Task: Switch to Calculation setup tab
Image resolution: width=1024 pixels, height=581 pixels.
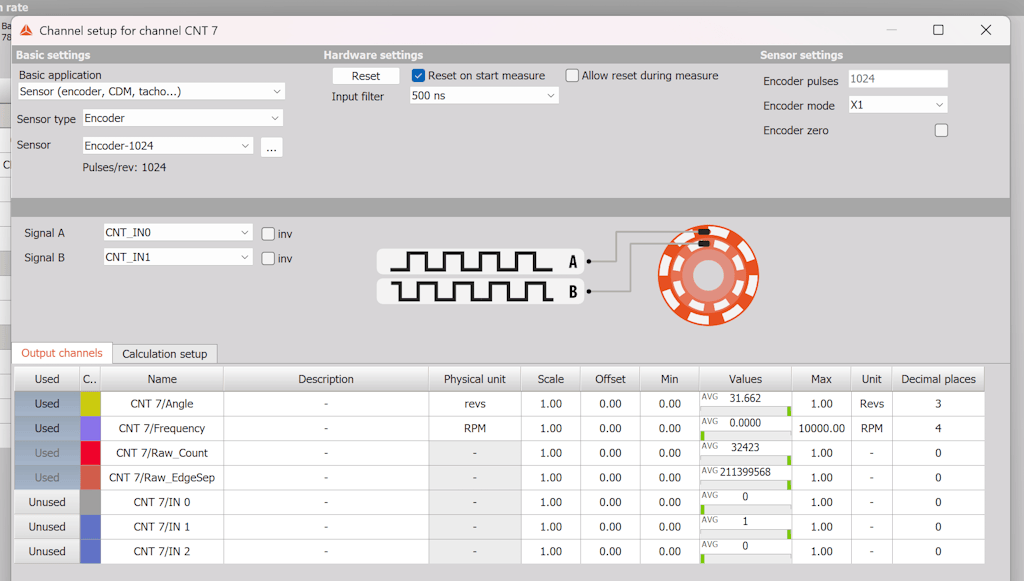Action: pos(165,354)
